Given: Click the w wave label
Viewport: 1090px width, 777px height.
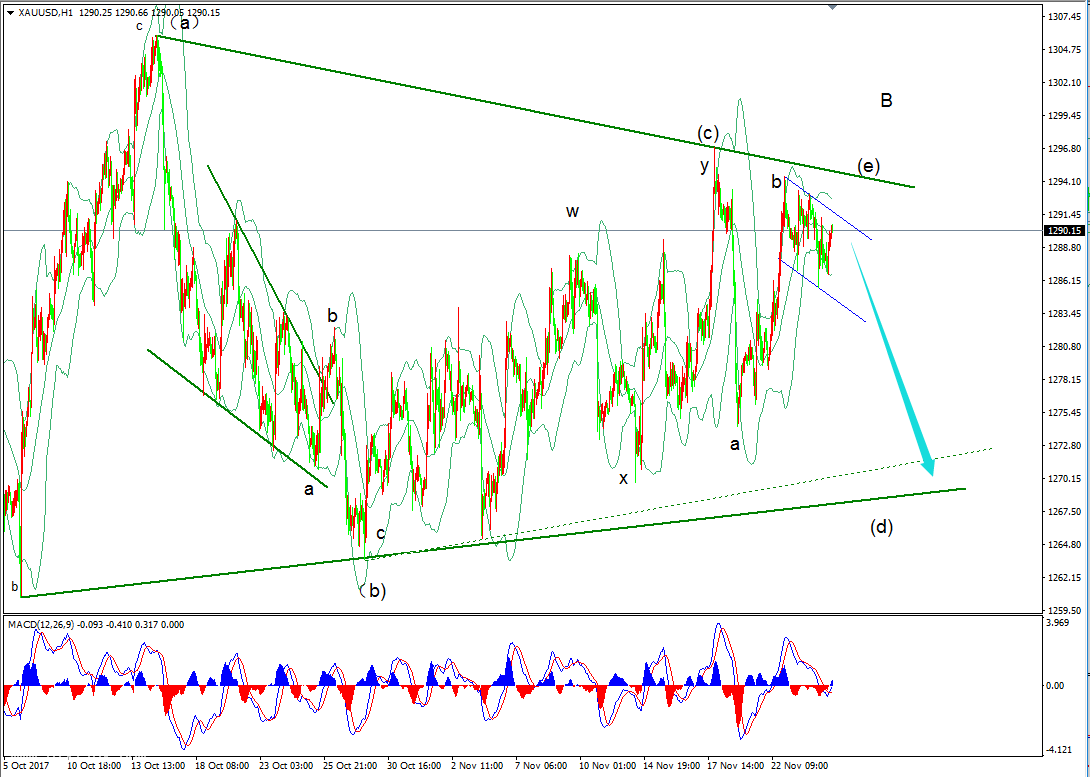Looking at the screenshot, I should click(x=572, y=211).
